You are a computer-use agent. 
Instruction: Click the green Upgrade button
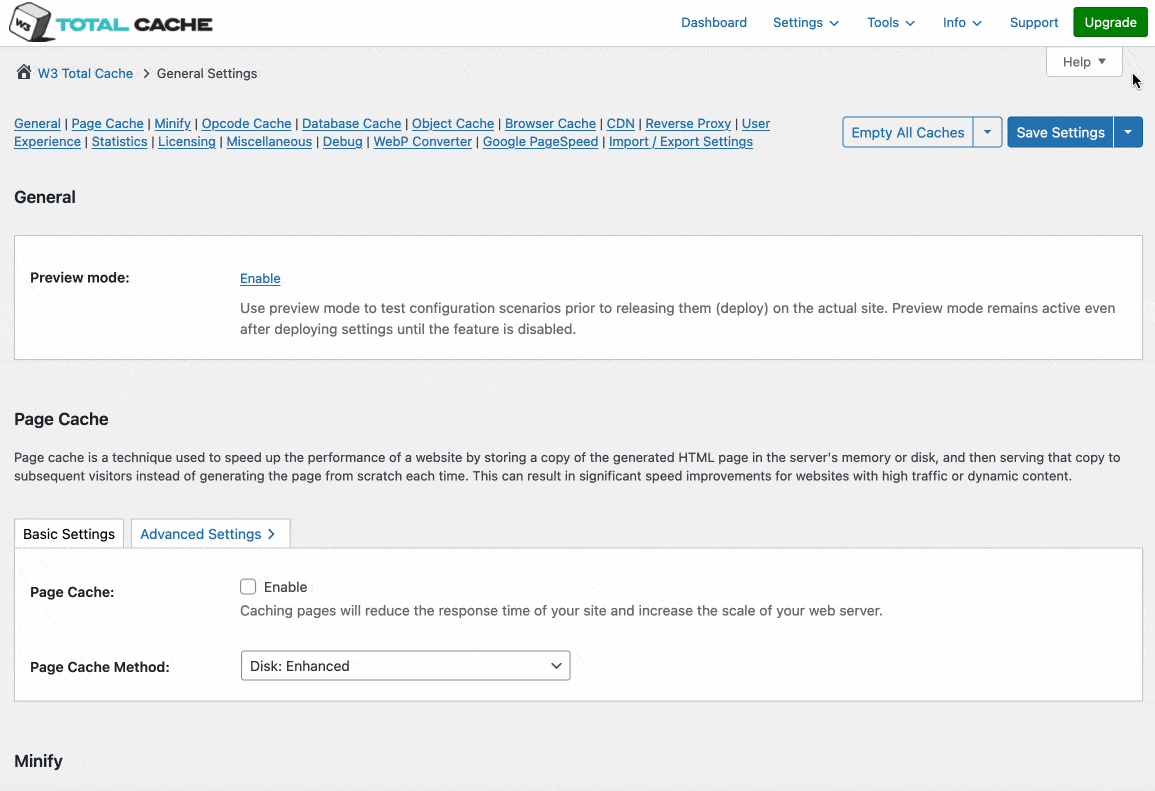coord(1110,22)
